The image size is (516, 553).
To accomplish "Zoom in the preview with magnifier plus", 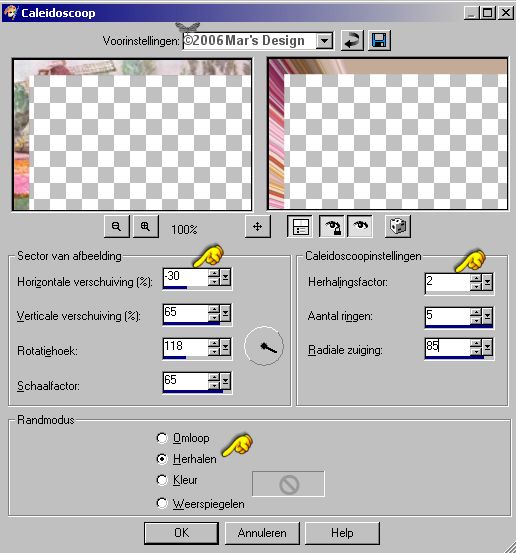I will pyautogui.click(x=146, y=226).
